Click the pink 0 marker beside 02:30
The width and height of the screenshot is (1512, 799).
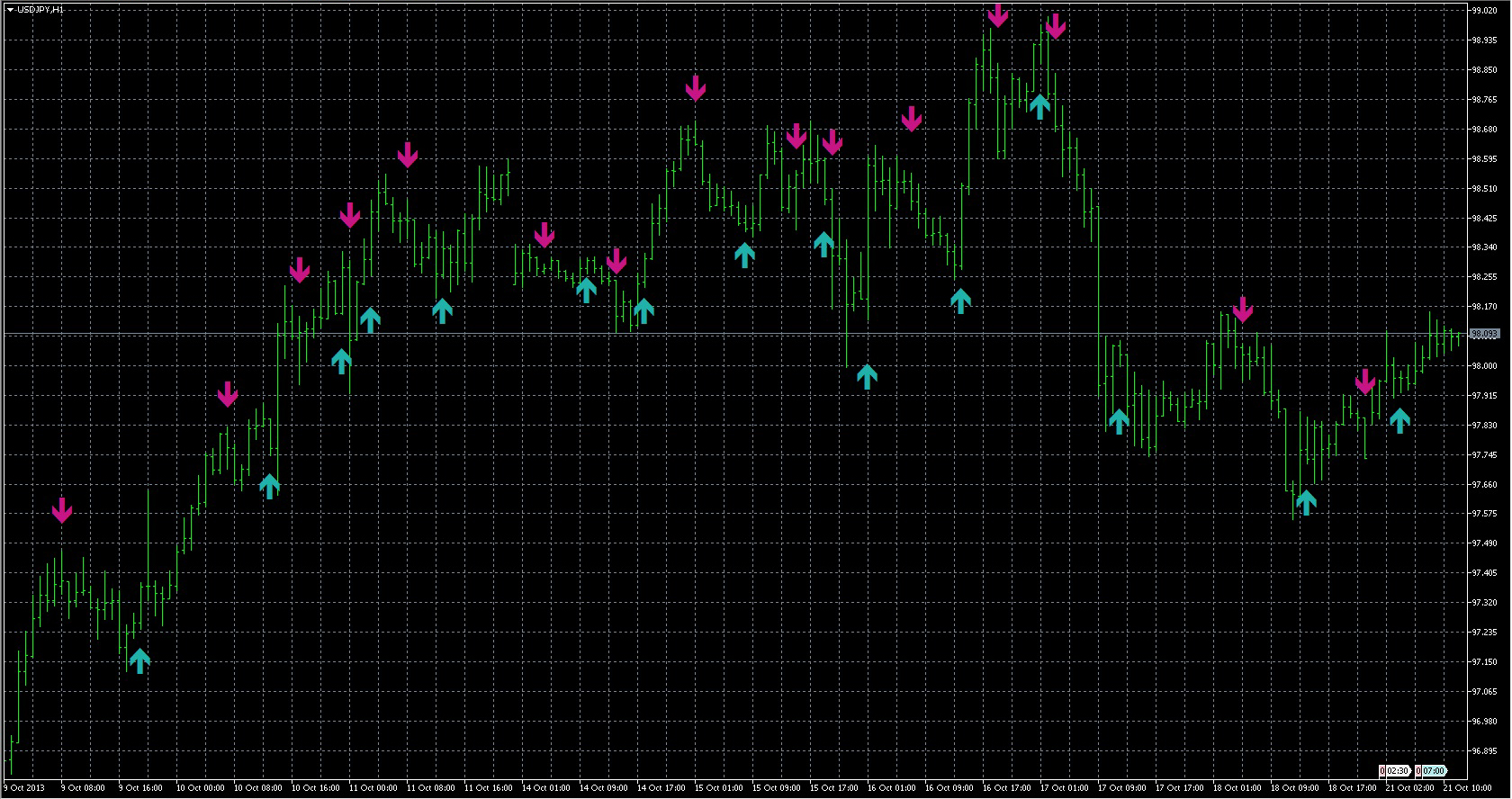click(x=1382, y=771)
